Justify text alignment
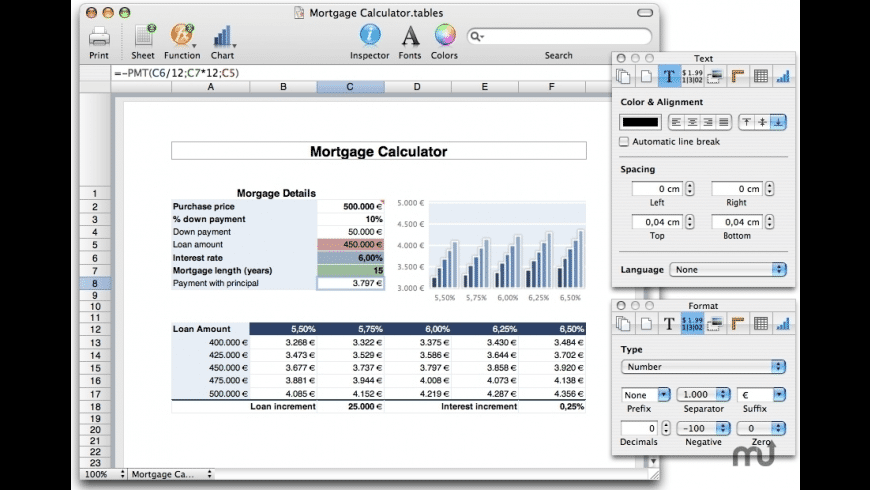The height and width of the screenshot is (490, 870). (724, 122)
